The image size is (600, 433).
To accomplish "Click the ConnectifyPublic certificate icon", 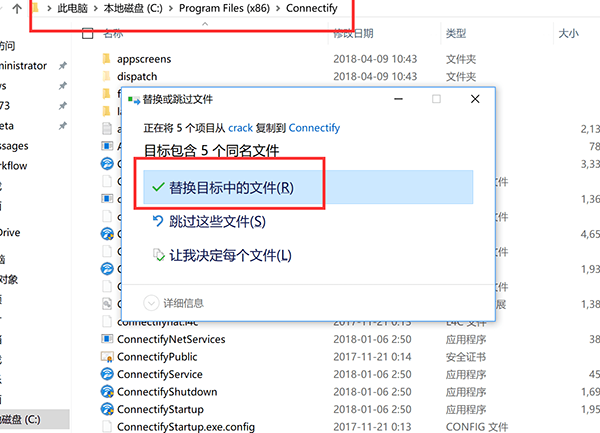I will click(107, 356).
